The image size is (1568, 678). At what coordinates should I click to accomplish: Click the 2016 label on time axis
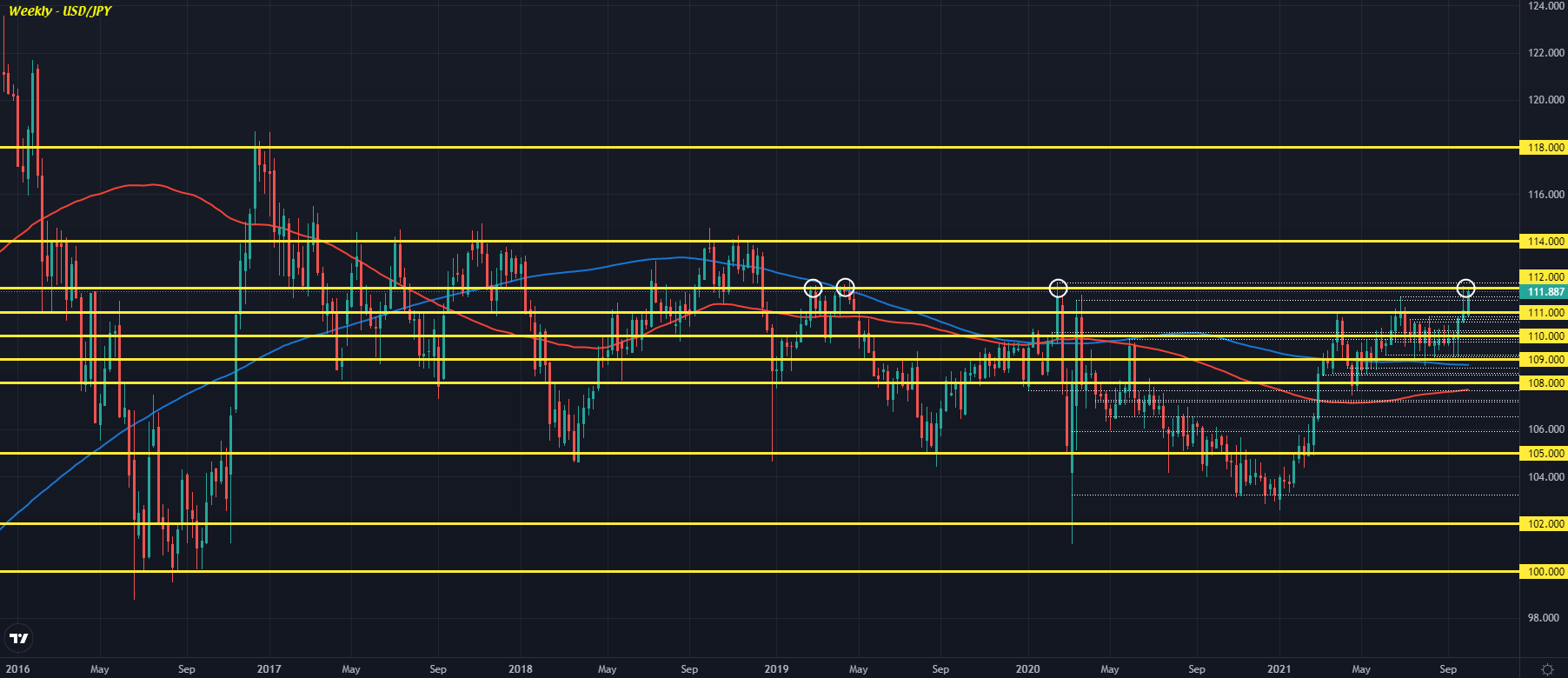(17, 669)
